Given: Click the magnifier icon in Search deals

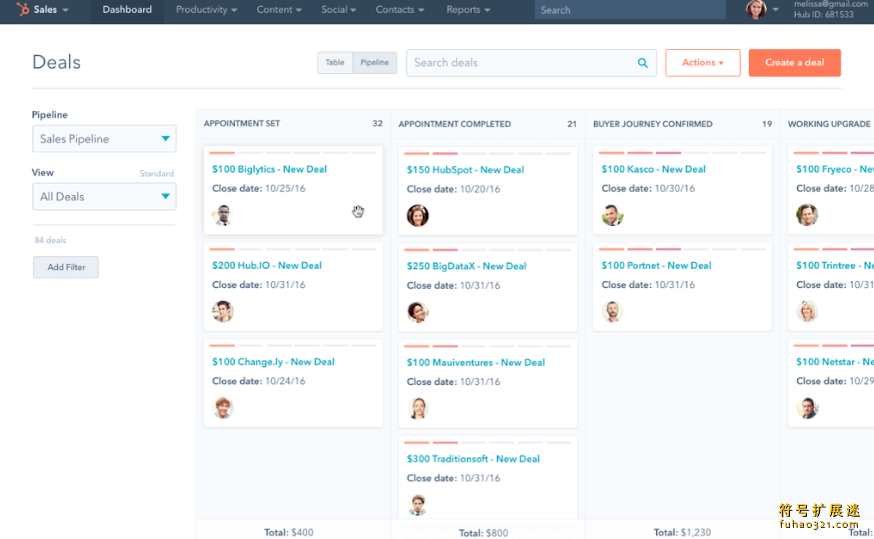Looking at the screenshot, I should [x=643, y=63].
